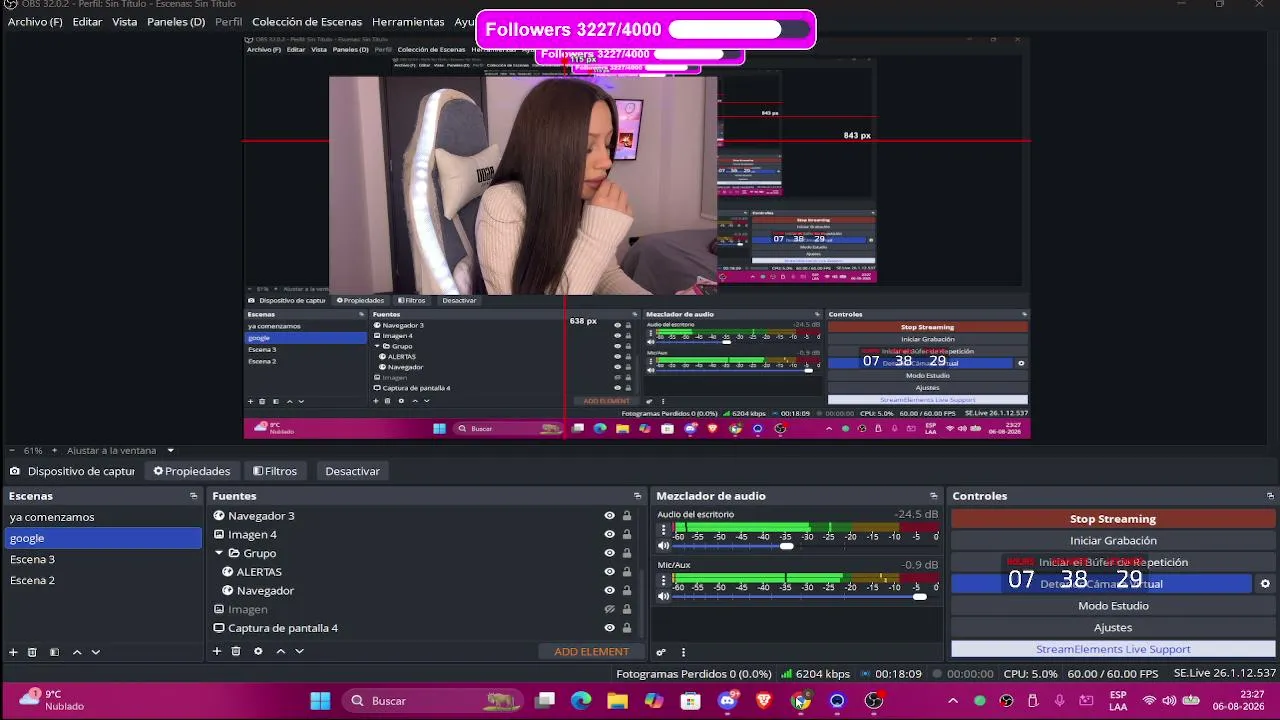Delete the selected scene with the trash icon

[32, 652]
